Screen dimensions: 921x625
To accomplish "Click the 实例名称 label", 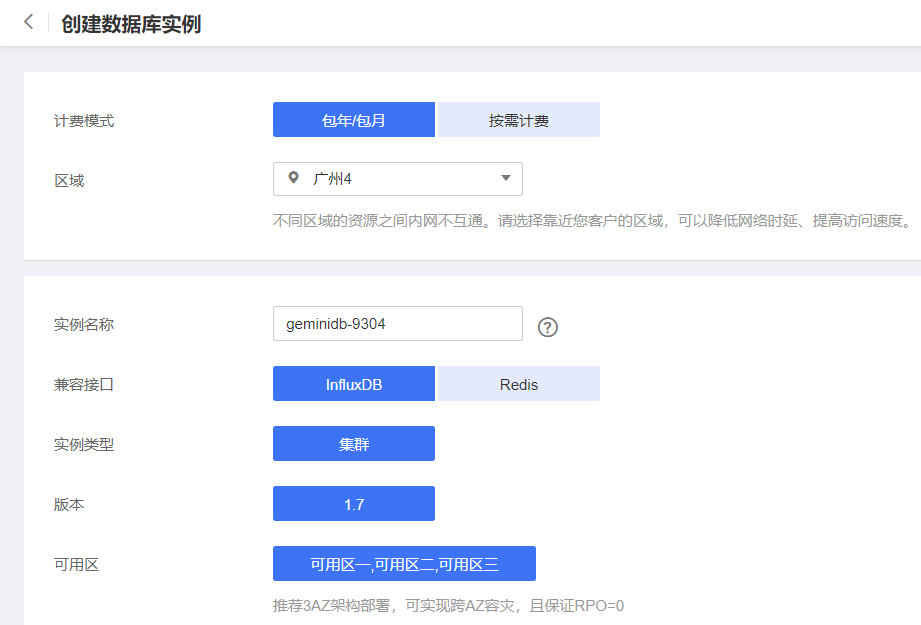I will [84, 325].
